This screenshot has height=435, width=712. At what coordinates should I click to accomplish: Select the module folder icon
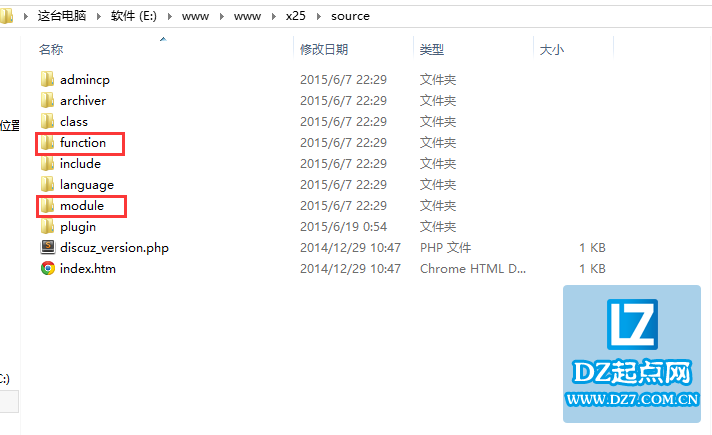tap(47, 206)
